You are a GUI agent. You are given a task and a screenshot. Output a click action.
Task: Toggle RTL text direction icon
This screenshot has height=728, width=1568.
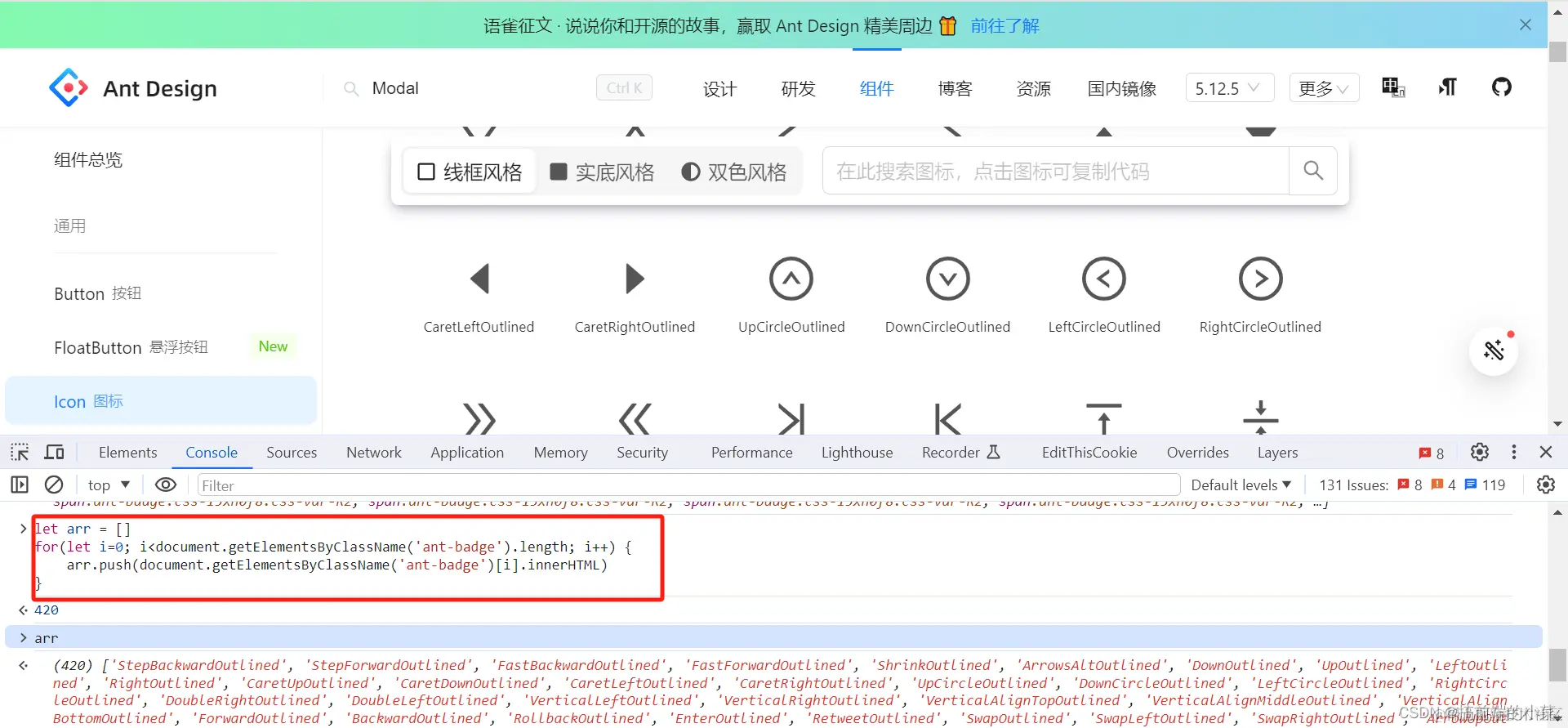[x=1447, y=87]
